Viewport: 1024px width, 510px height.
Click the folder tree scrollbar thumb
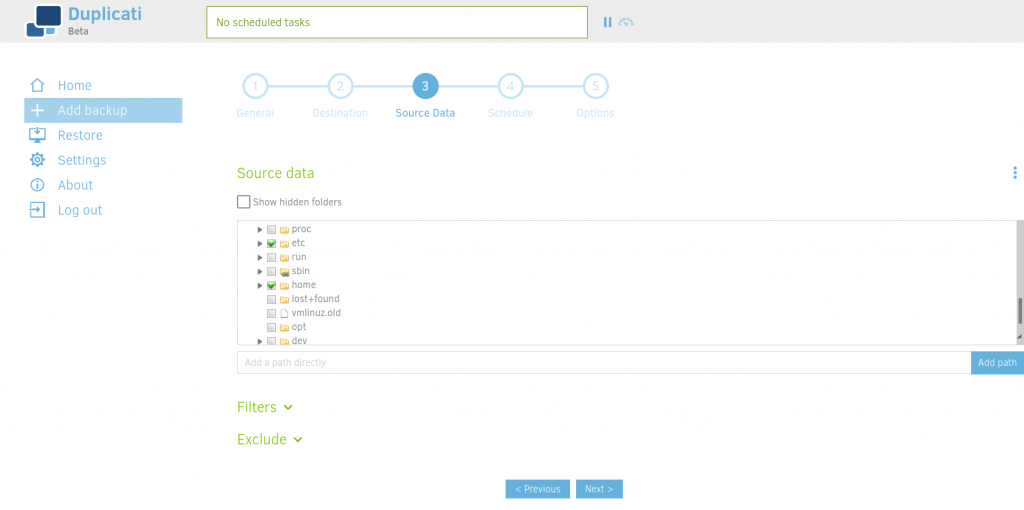click(1020, 310)
